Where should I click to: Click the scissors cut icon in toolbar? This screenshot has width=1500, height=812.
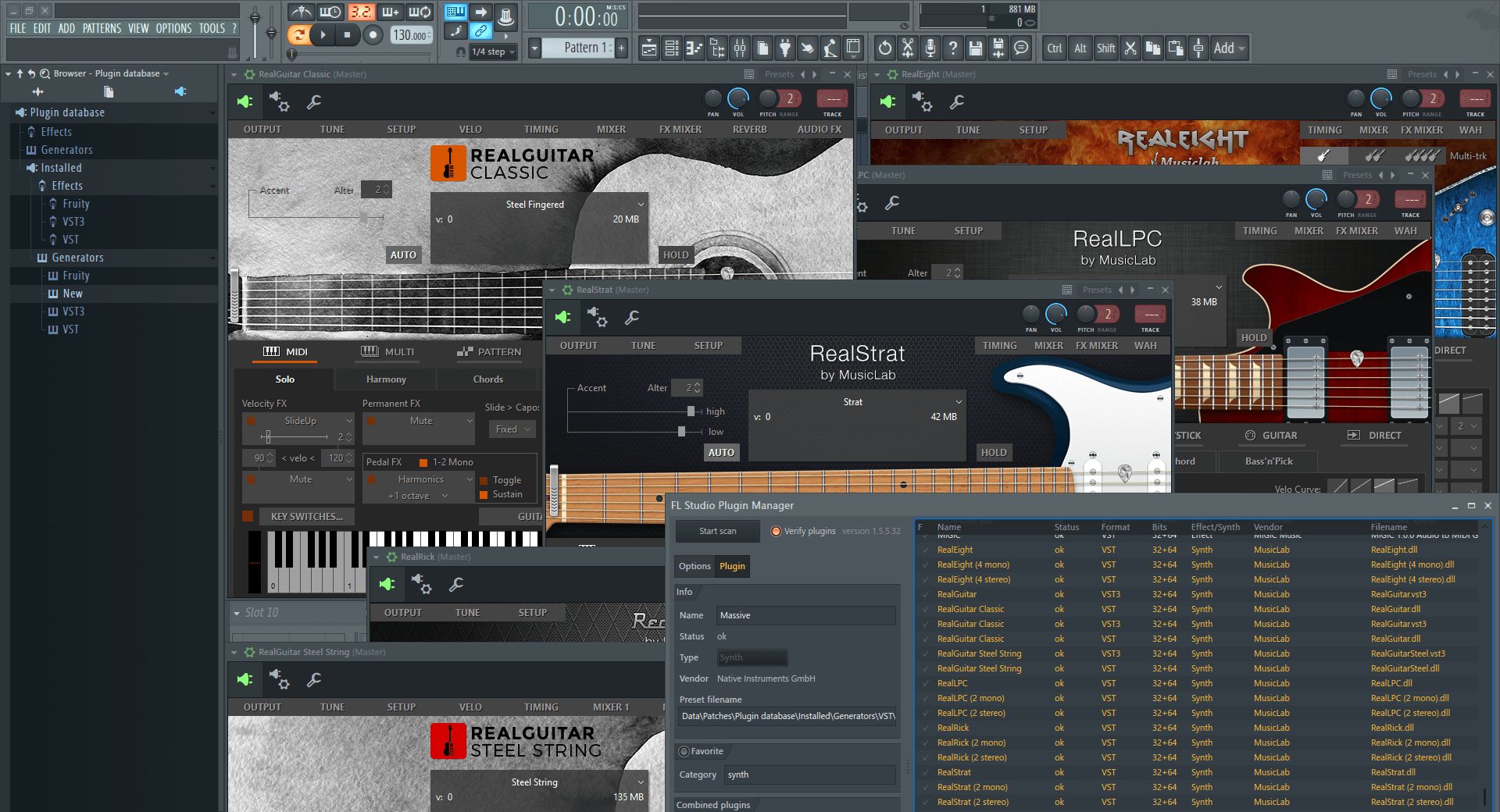click(x=1130, y=48)
